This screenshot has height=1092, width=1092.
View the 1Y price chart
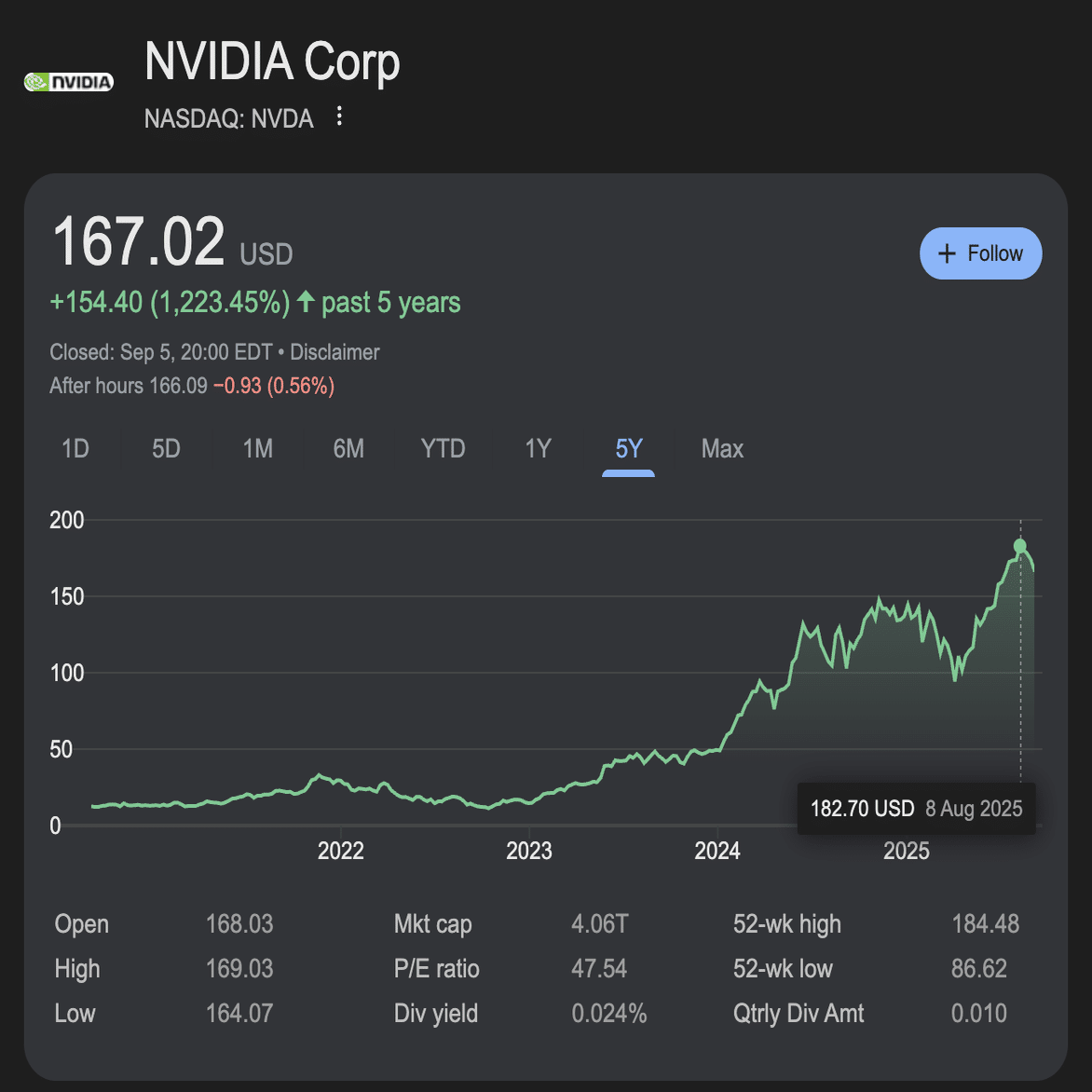click(538, 449)
